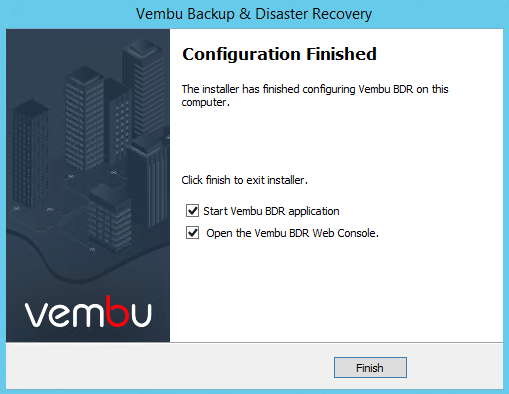Screen dimensions: 509x394
Task: Click the 'Click finish to exit installer.' text
Action: click(244, 180)
